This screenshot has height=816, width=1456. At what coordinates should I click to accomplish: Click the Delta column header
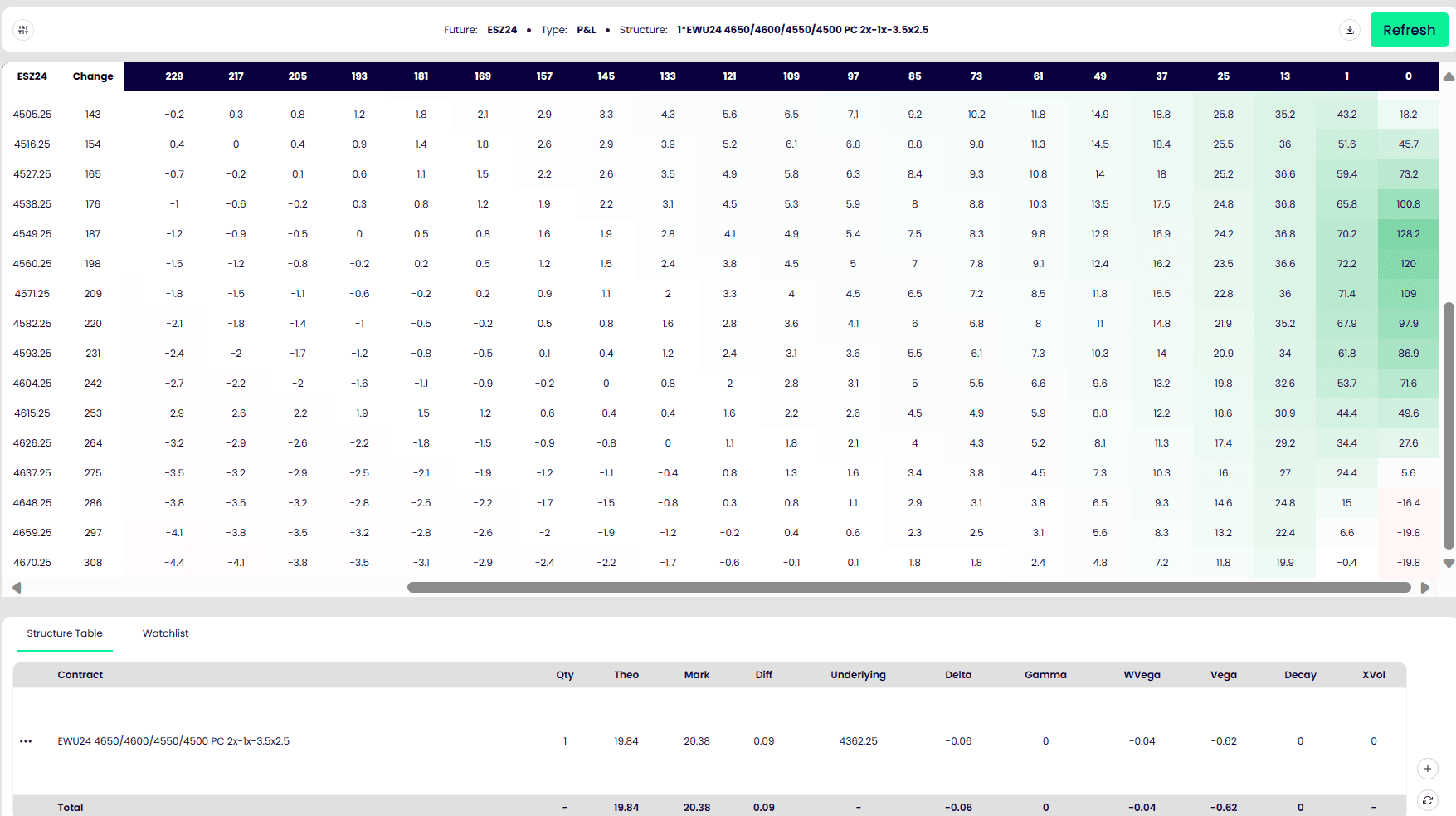tap(957, 675)
